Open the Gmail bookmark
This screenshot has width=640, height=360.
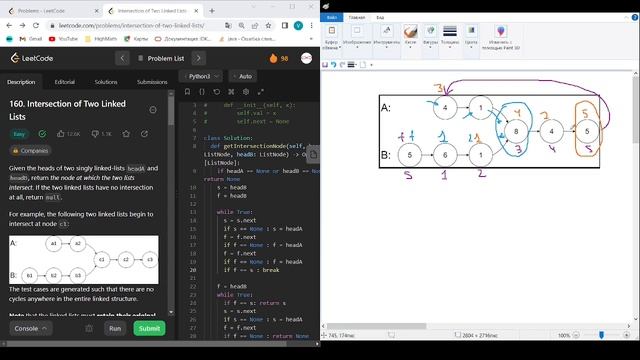click(x=31, y=39)
